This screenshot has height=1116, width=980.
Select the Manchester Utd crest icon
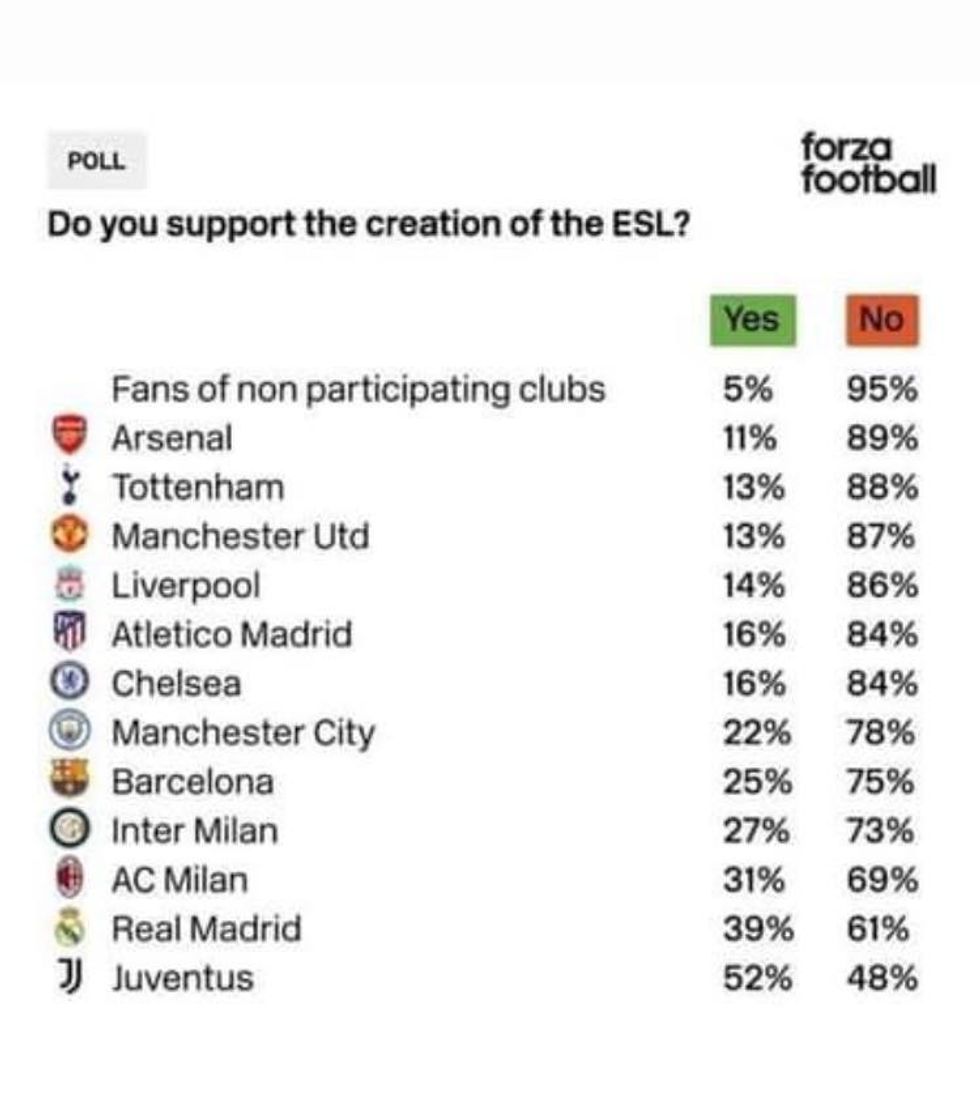(69, 536)
